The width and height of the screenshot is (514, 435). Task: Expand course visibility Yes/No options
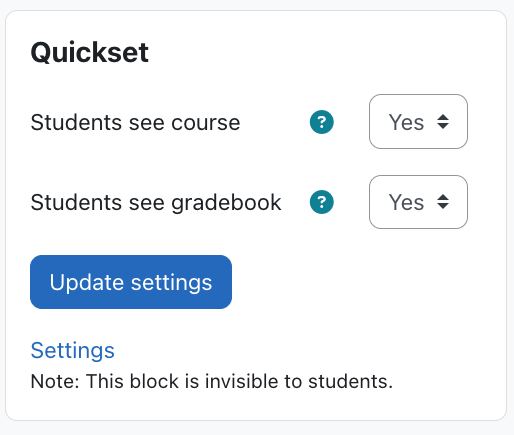click(418, 122)
